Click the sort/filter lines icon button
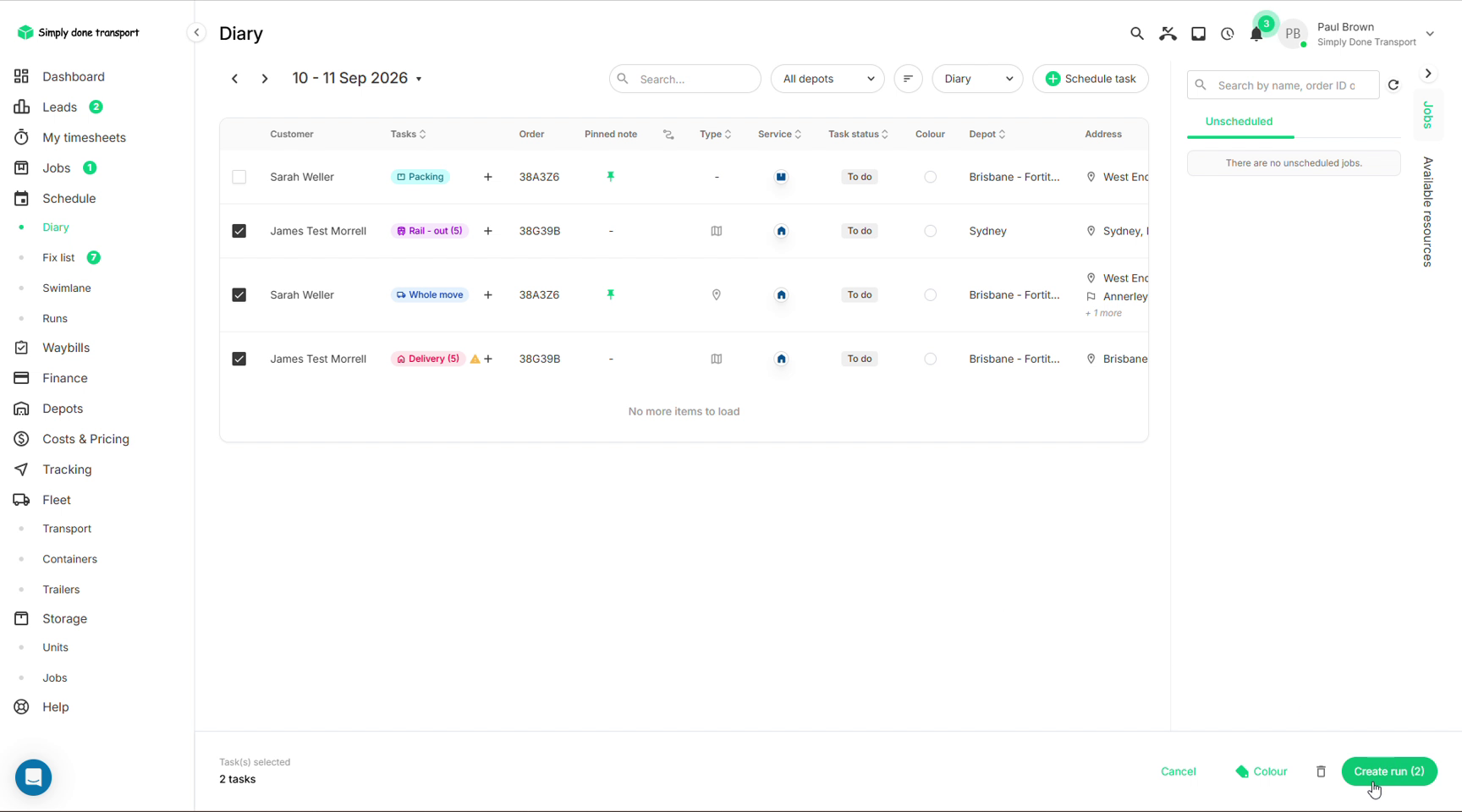 908,79
